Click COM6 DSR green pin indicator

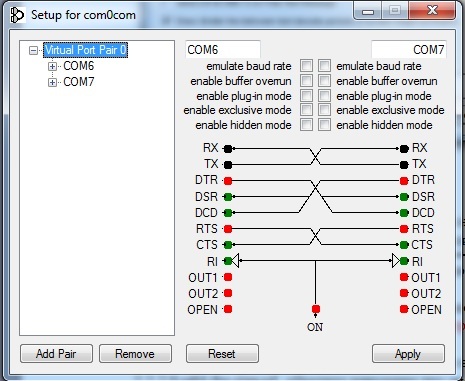point(228,197)
